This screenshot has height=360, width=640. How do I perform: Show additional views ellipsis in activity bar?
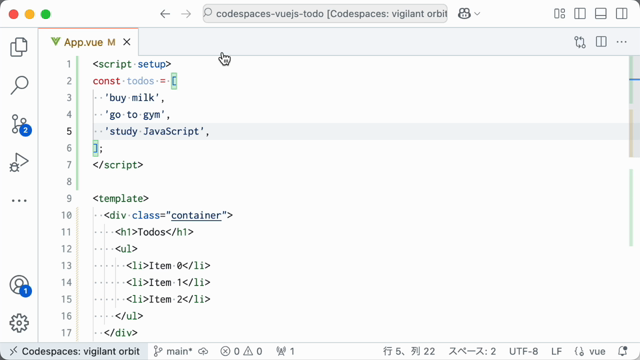tap(19, 200)
